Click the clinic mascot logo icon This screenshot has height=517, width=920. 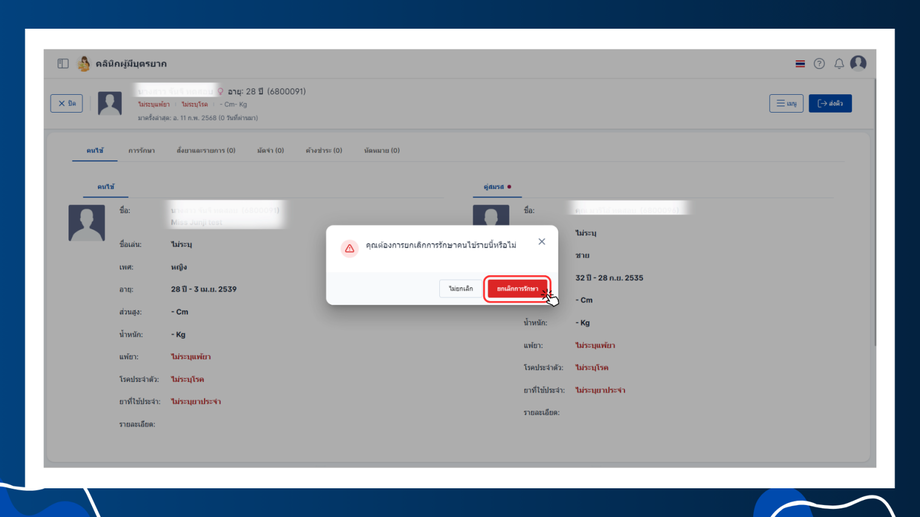pos(84,63)
